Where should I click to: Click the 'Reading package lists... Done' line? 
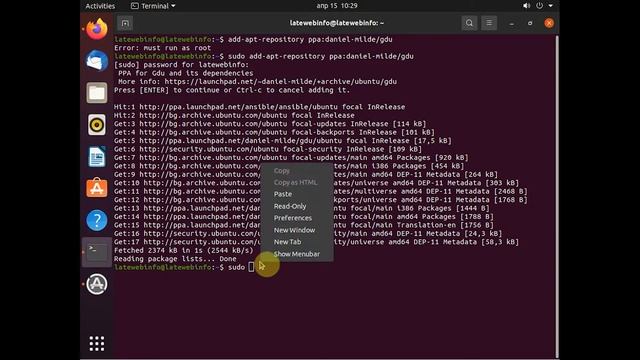coord(175,259)
